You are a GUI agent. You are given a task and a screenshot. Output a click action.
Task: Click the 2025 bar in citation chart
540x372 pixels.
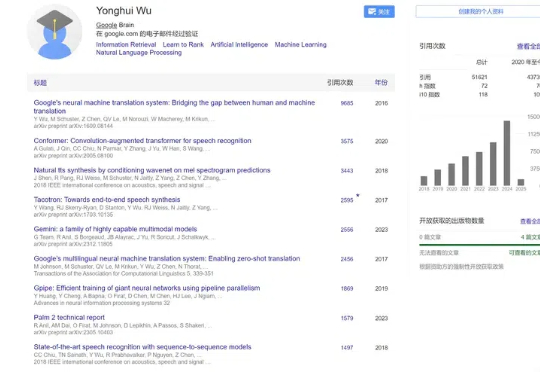(521, 183)
